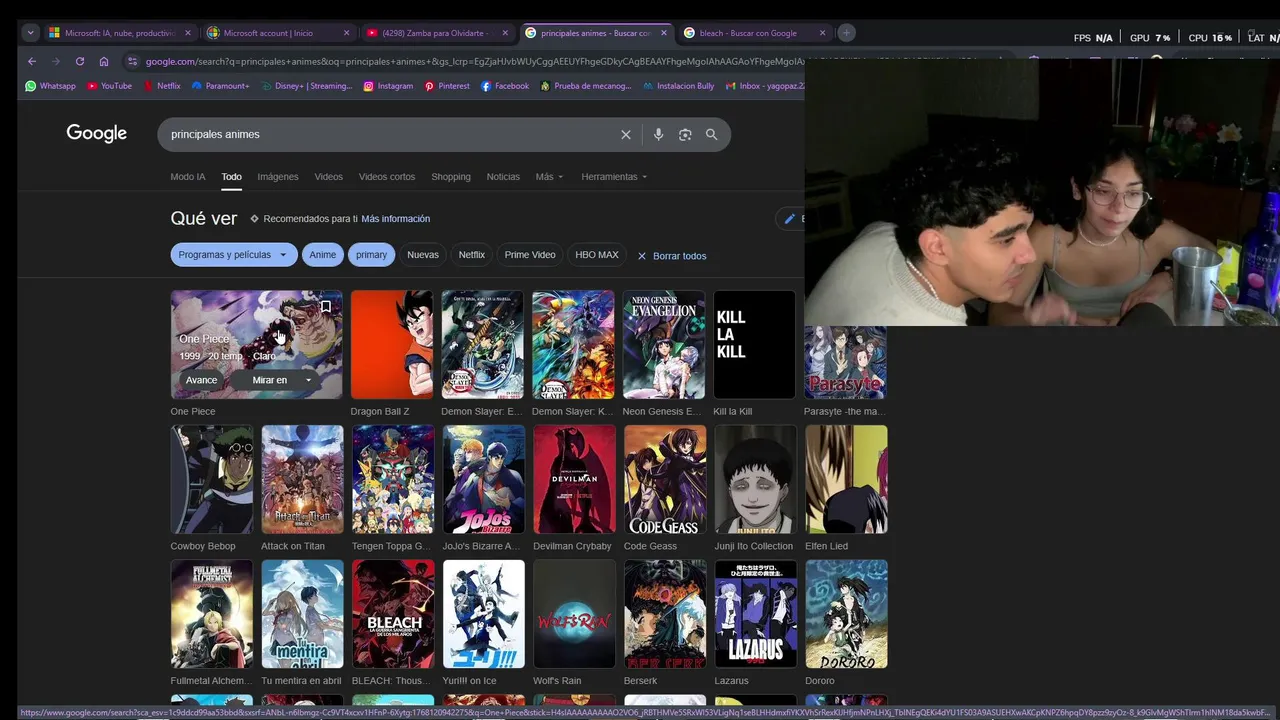This screenshot has width=1280, height=720.
Task: Open the Más información link
Action: coord(396,219)
